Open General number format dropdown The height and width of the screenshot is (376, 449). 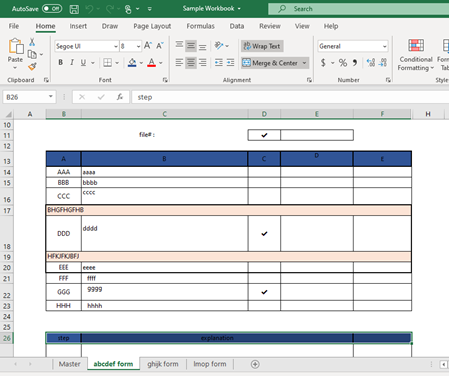point(385,46)
